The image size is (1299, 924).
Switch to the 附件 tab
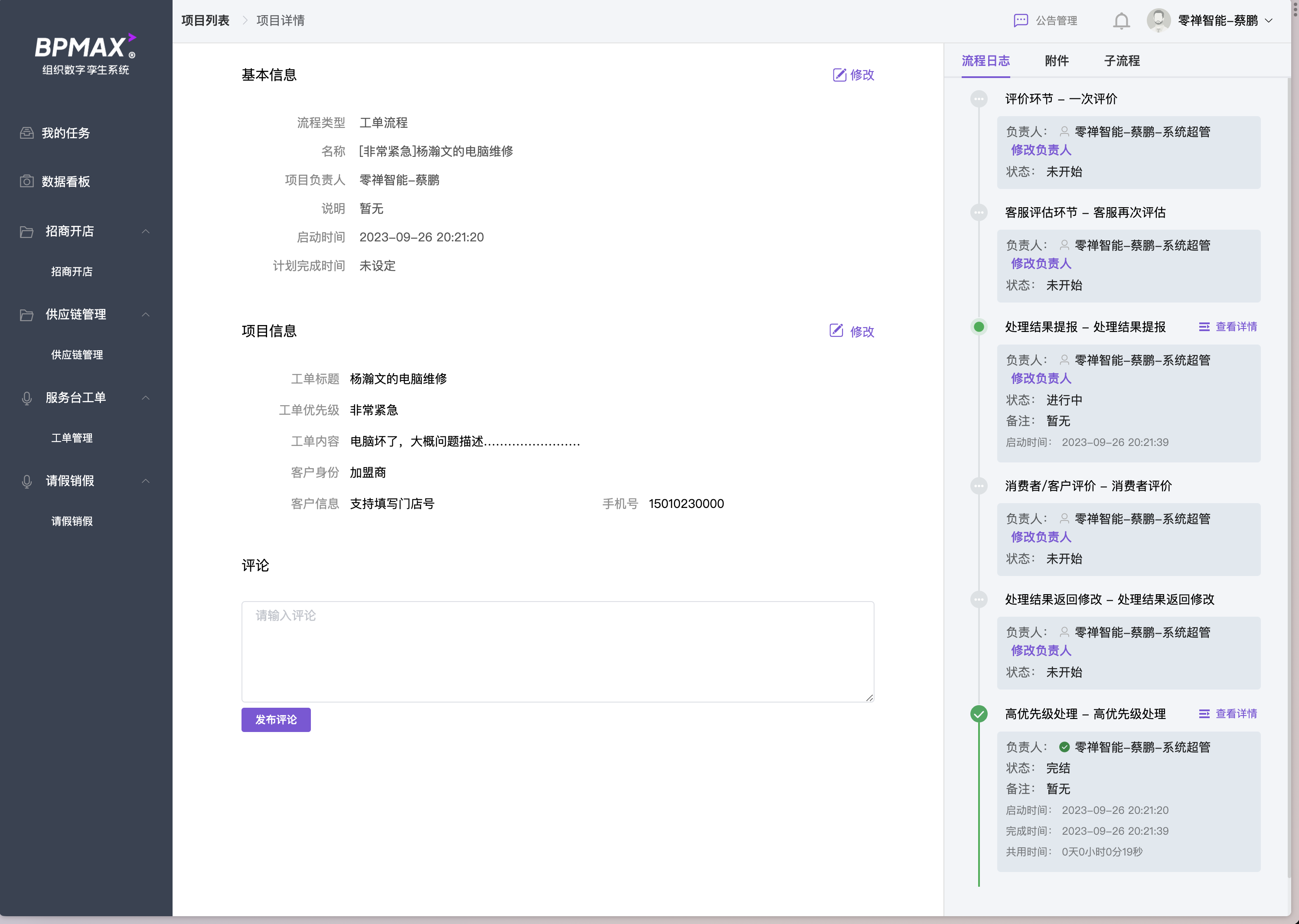pyautogui.click(x=1057, y=61)
